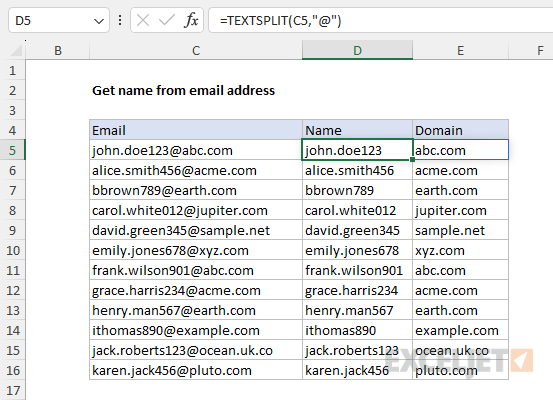
Task: Click the title 'Get name from email address'
Action: (x=183, y=91)
